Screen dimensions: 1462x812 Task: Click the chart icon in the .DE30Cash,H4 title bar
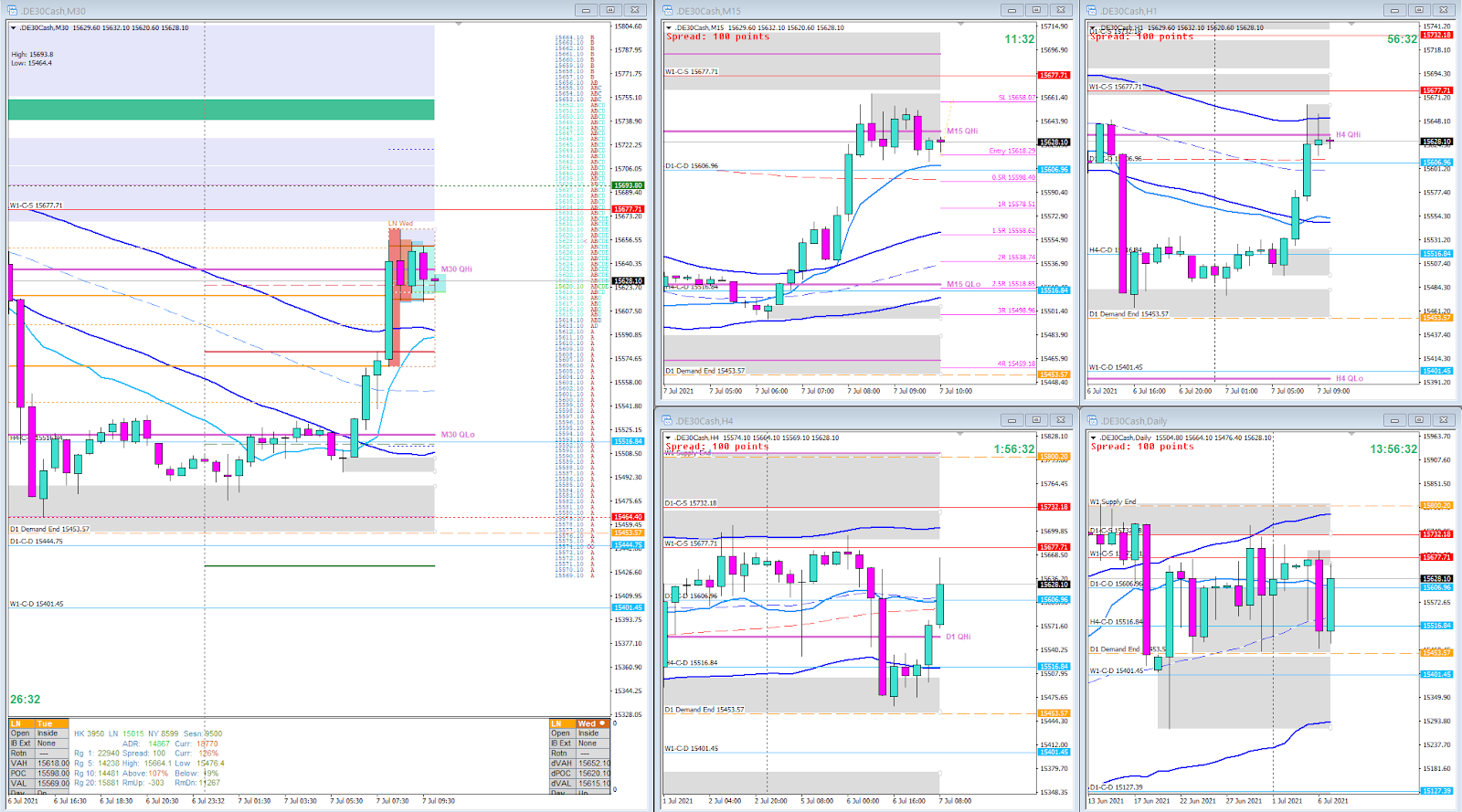668,420
